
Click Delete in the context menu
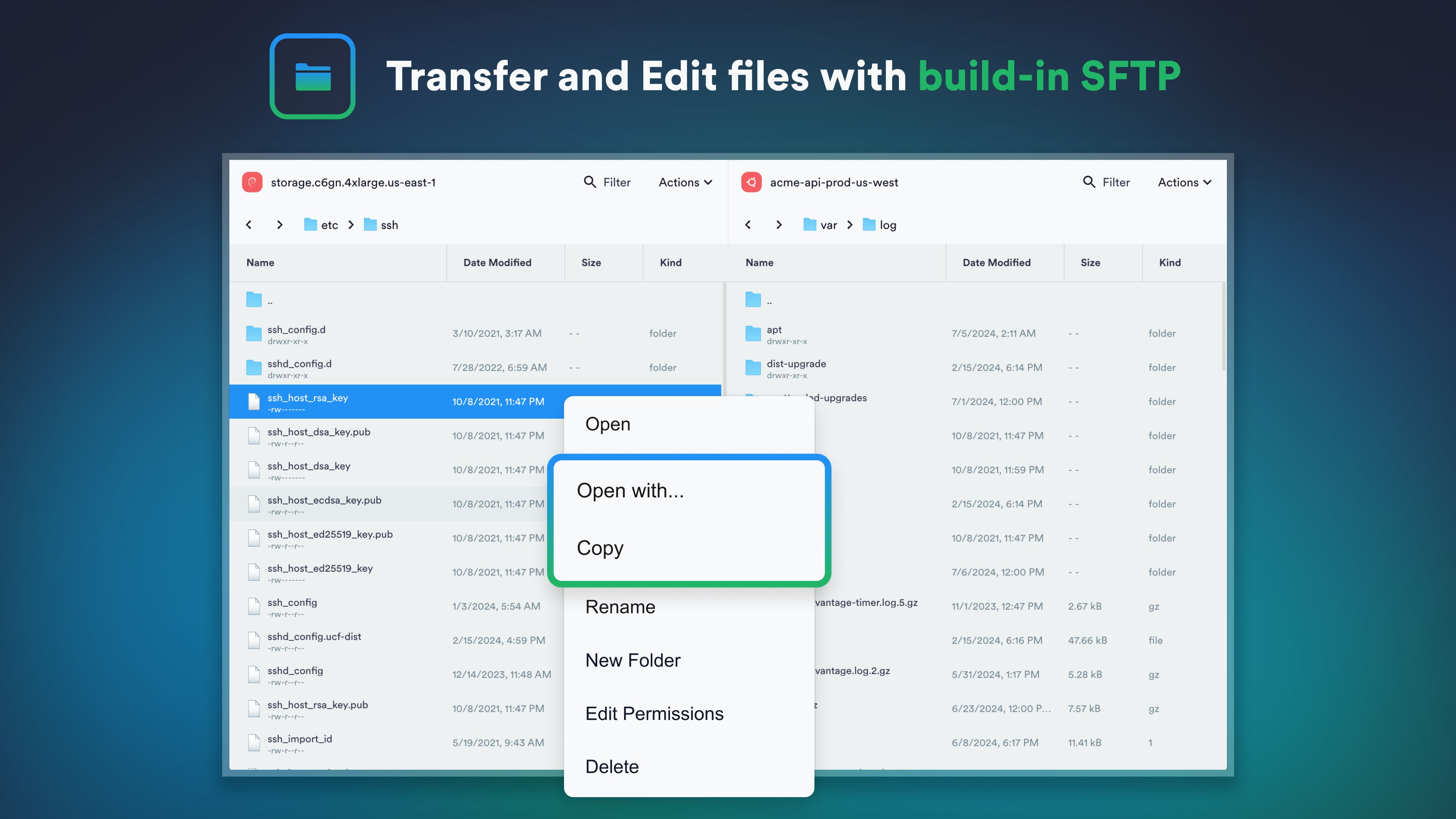[x=612, y=766]
